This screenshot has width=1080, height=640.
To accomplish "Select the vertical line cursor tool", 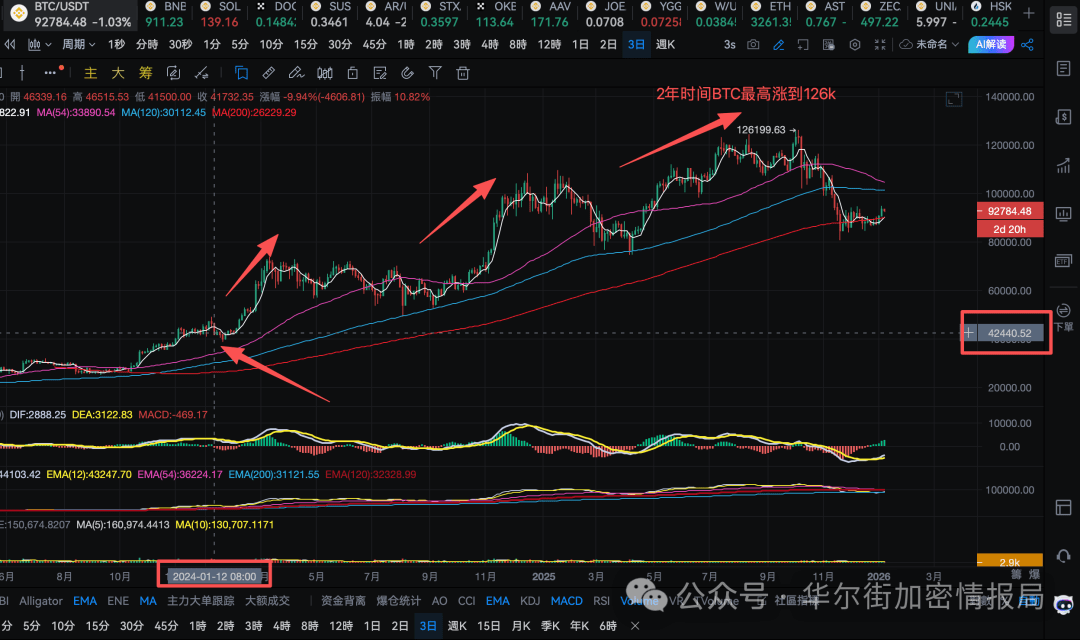I will 22,72.
